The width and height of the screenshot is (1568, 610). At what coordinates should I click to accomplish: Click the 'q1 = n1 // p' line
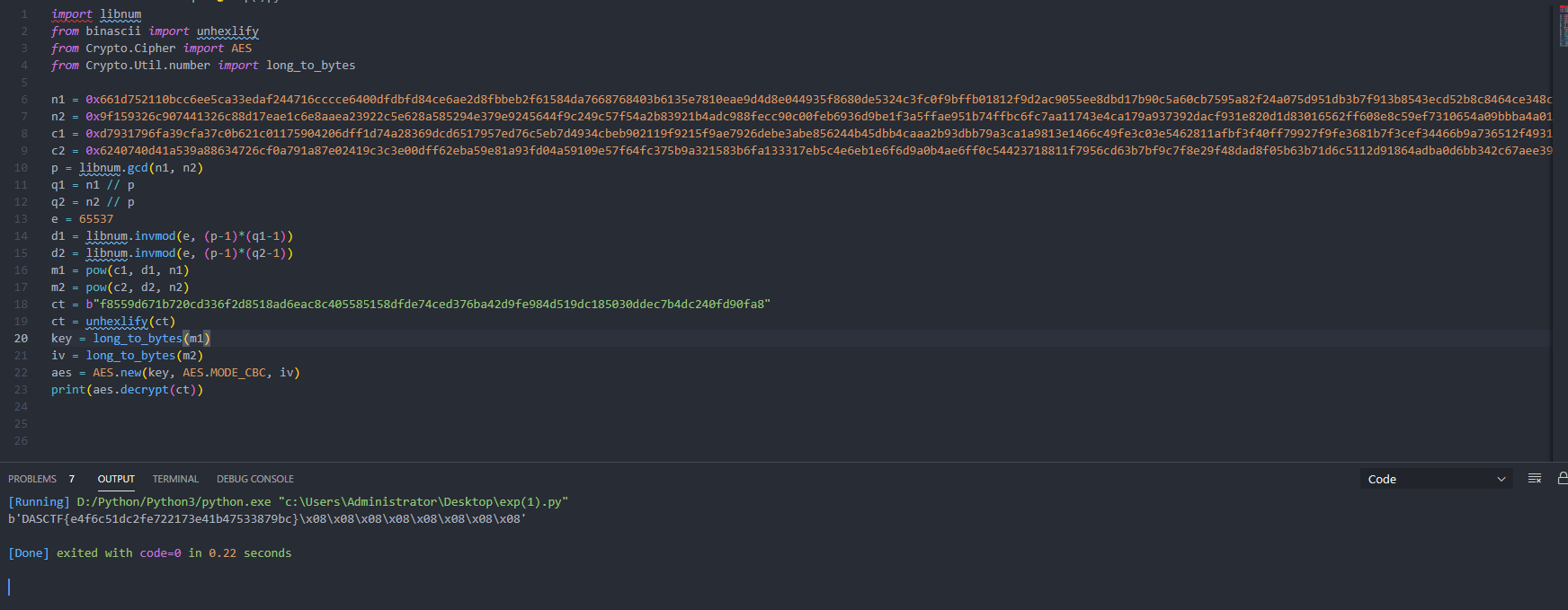[93, 185]
